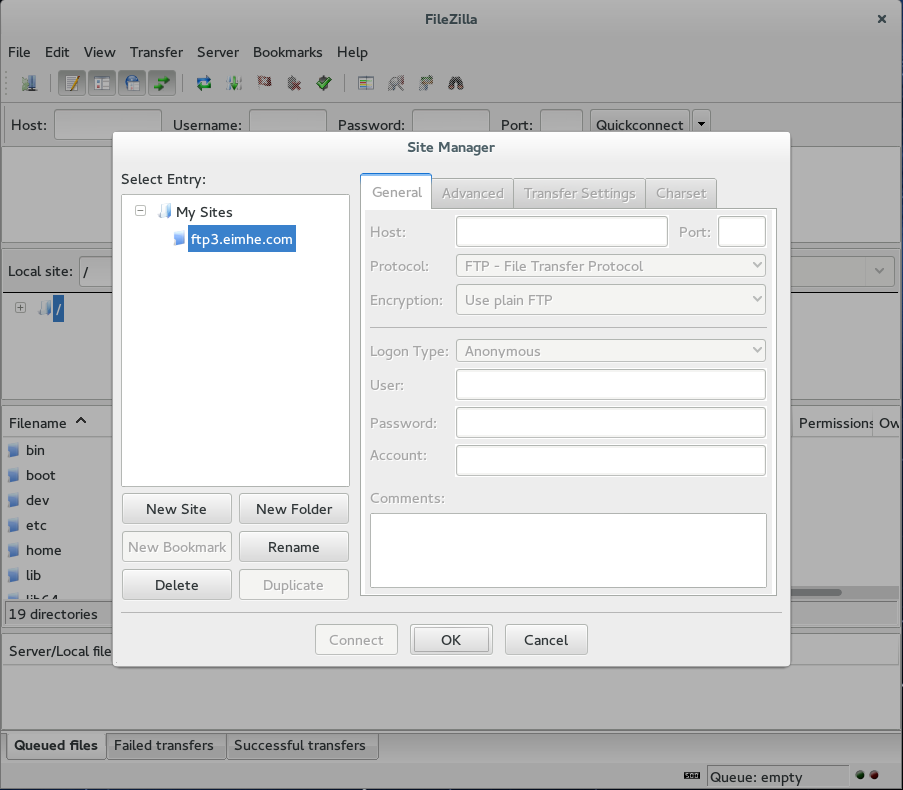Screen dimensions: 903x790
Task: Toggle the message log display
Action: [72, 83]
